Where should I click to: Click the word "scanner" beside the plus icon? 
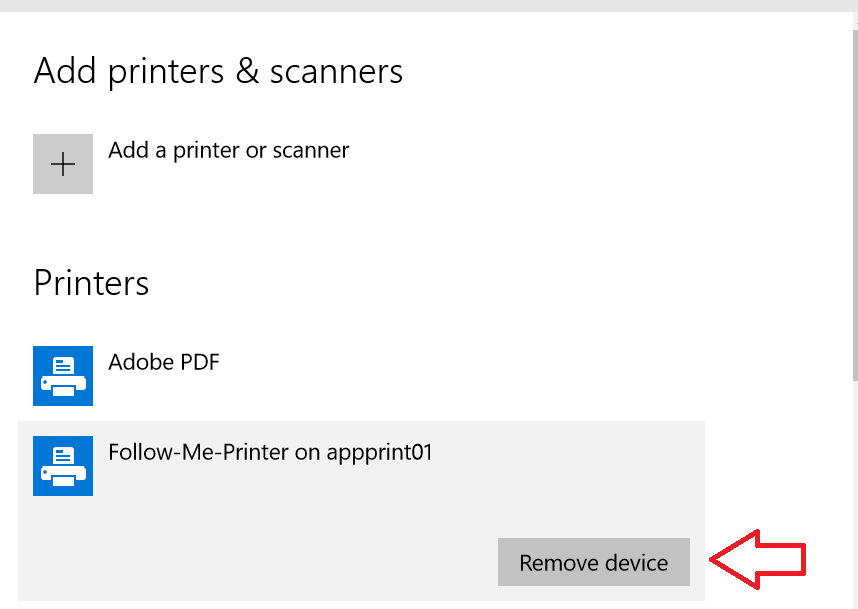tap(309, 151)
